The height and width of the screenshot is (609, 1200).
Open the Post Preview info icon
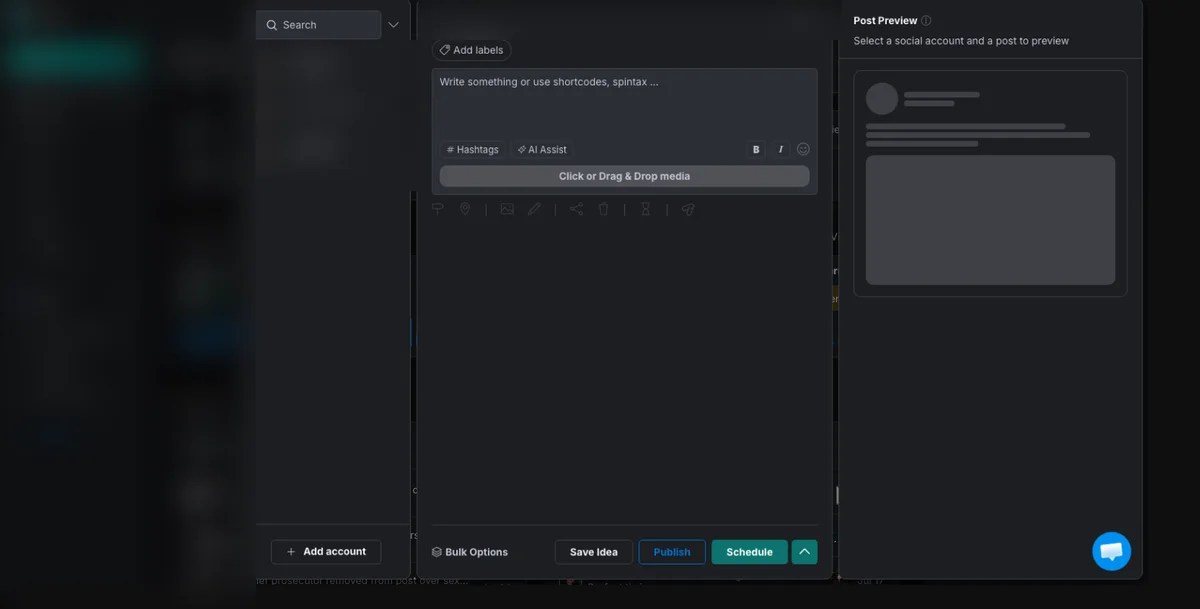pos(926,21)
